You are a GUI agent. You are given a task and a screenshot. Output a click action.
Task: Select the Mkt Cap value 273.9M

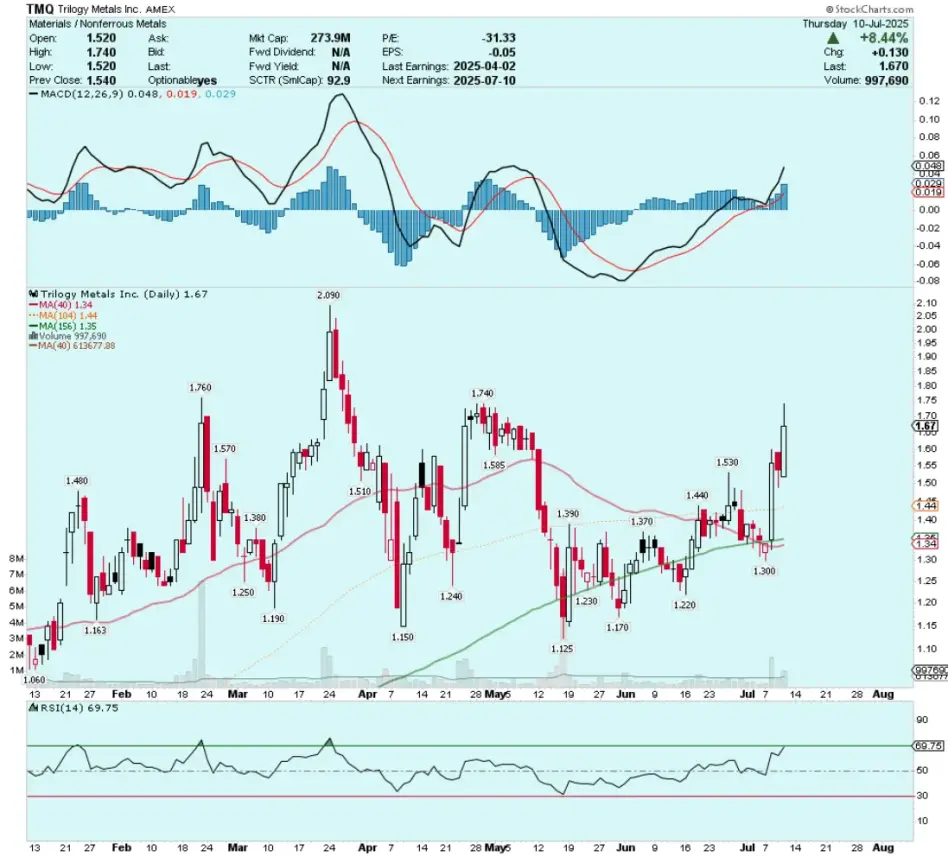point(330,37)
